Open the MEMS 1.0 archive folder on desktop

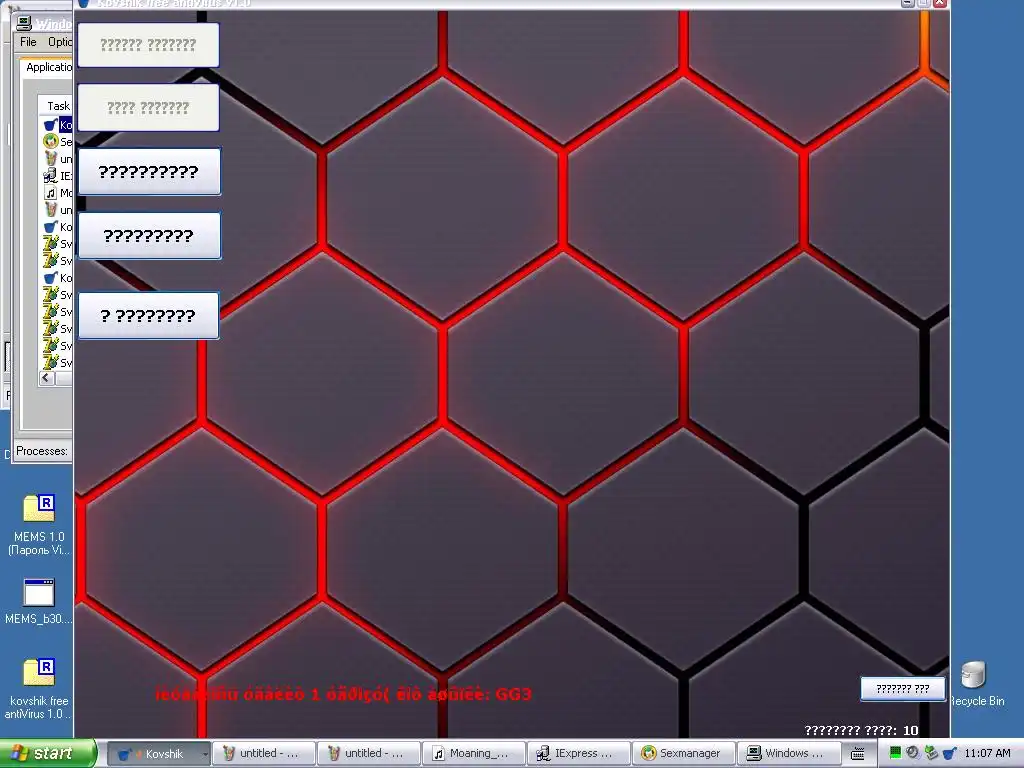pyautogui.click(x=39, y=524)
